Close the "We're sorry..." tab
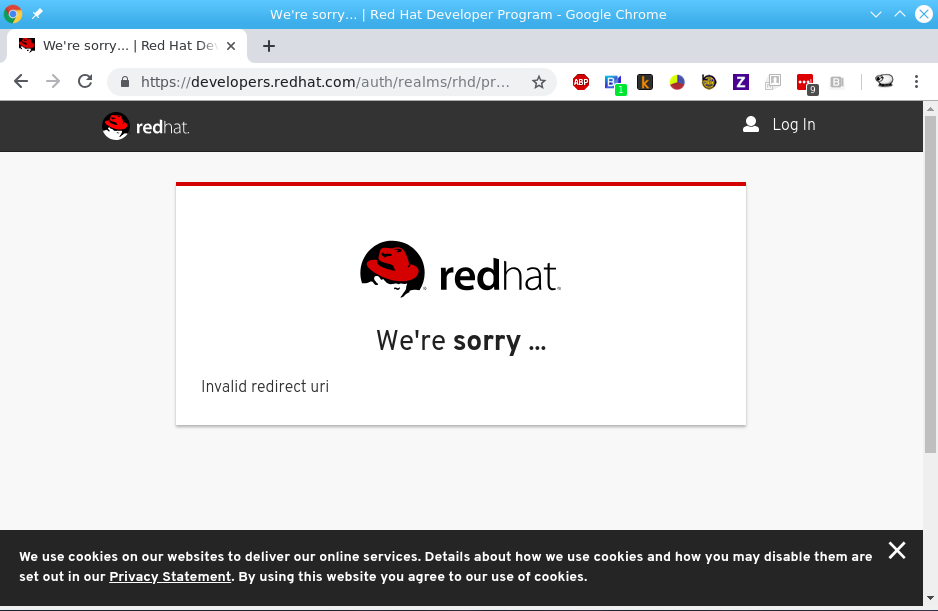This screenshot has height=611, width=938. (x=231, y=46)
